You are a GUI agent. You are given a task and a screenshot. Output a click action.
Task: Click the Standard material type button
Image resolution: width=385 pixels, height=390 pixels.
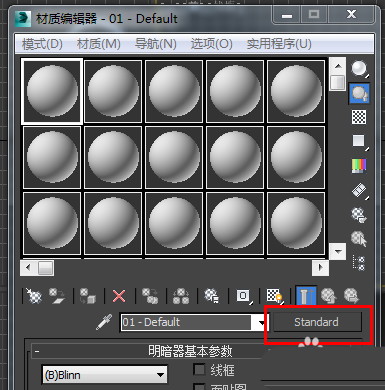pyautogui.click(x=317, y=322)
